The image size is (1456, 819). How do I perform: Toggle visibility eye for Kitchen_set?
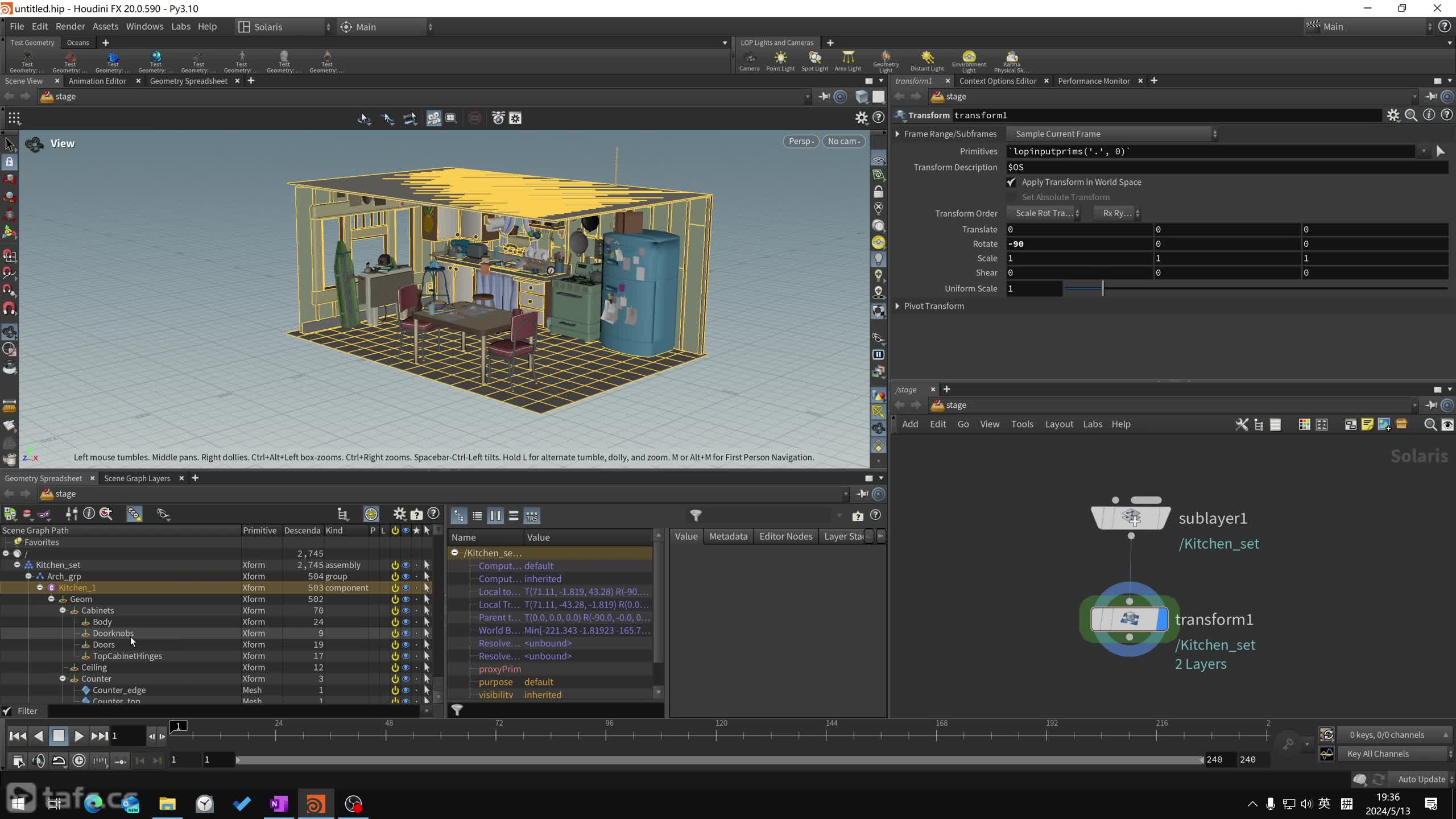pyautogui.click(x=406, y=565)
